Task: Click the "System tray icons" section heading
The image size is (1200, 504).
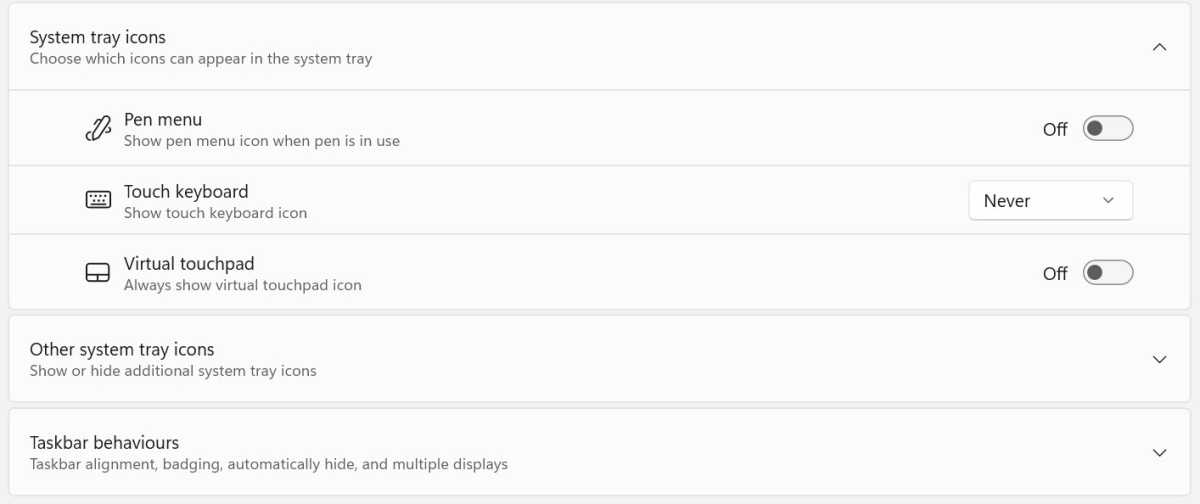Action: pyautogui.click(x=98, y=37)
